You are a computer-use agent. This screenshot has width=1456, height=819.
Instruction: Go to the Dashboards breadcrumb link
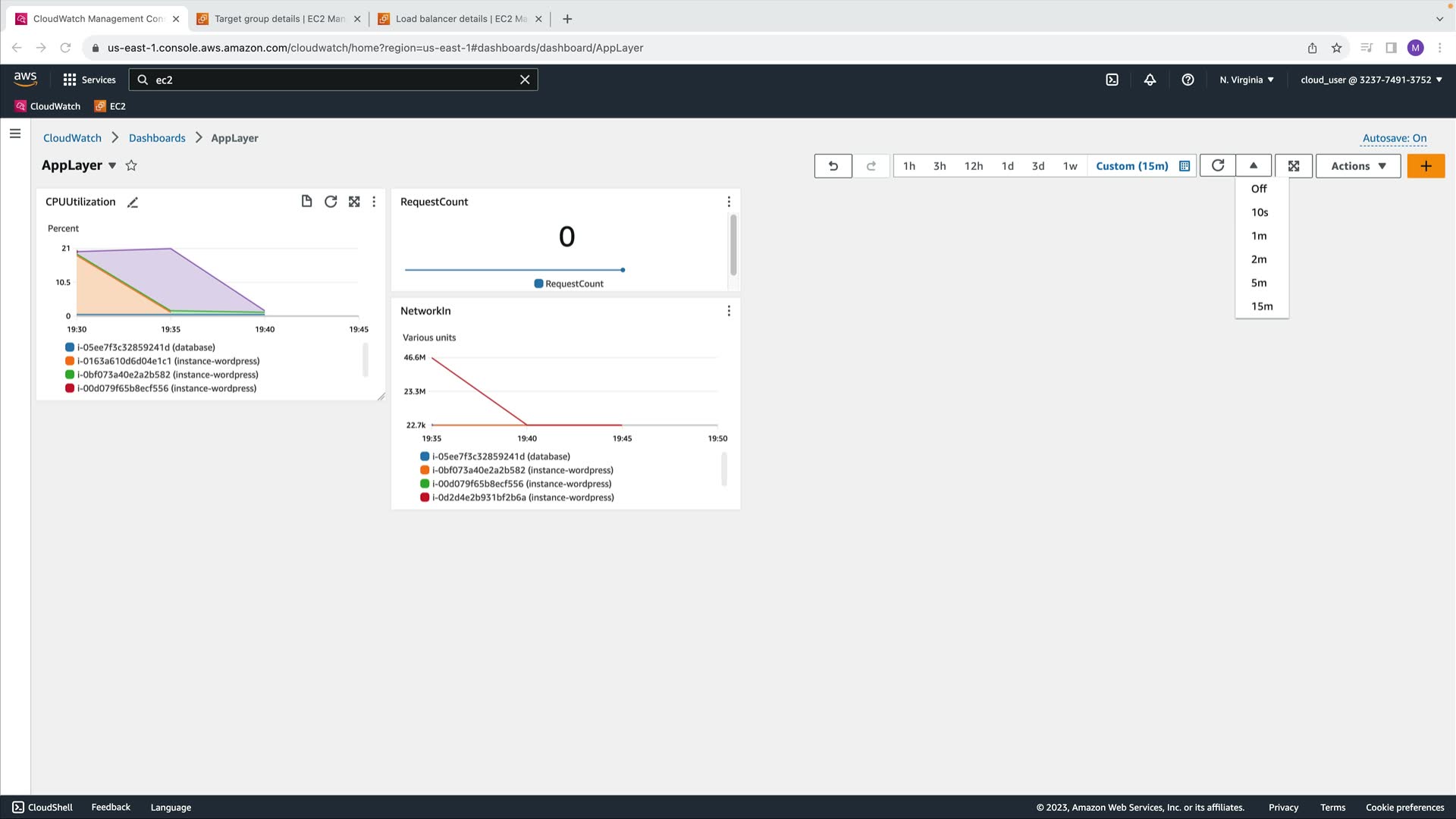(x=157, y=138)
